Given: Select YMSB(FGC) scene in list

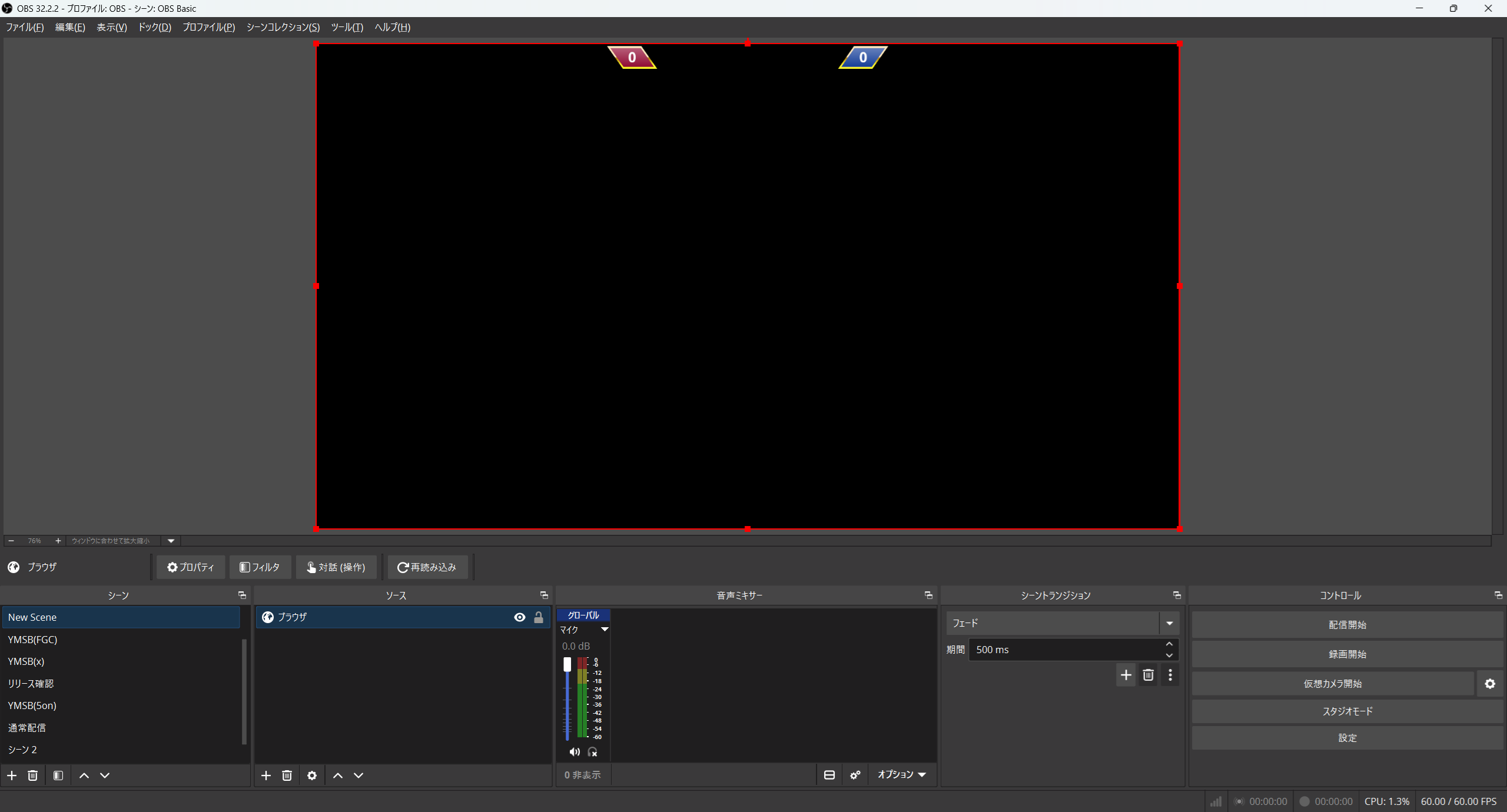Looking at the screenshot, I should pyautogui.click(x=121, y=640).
